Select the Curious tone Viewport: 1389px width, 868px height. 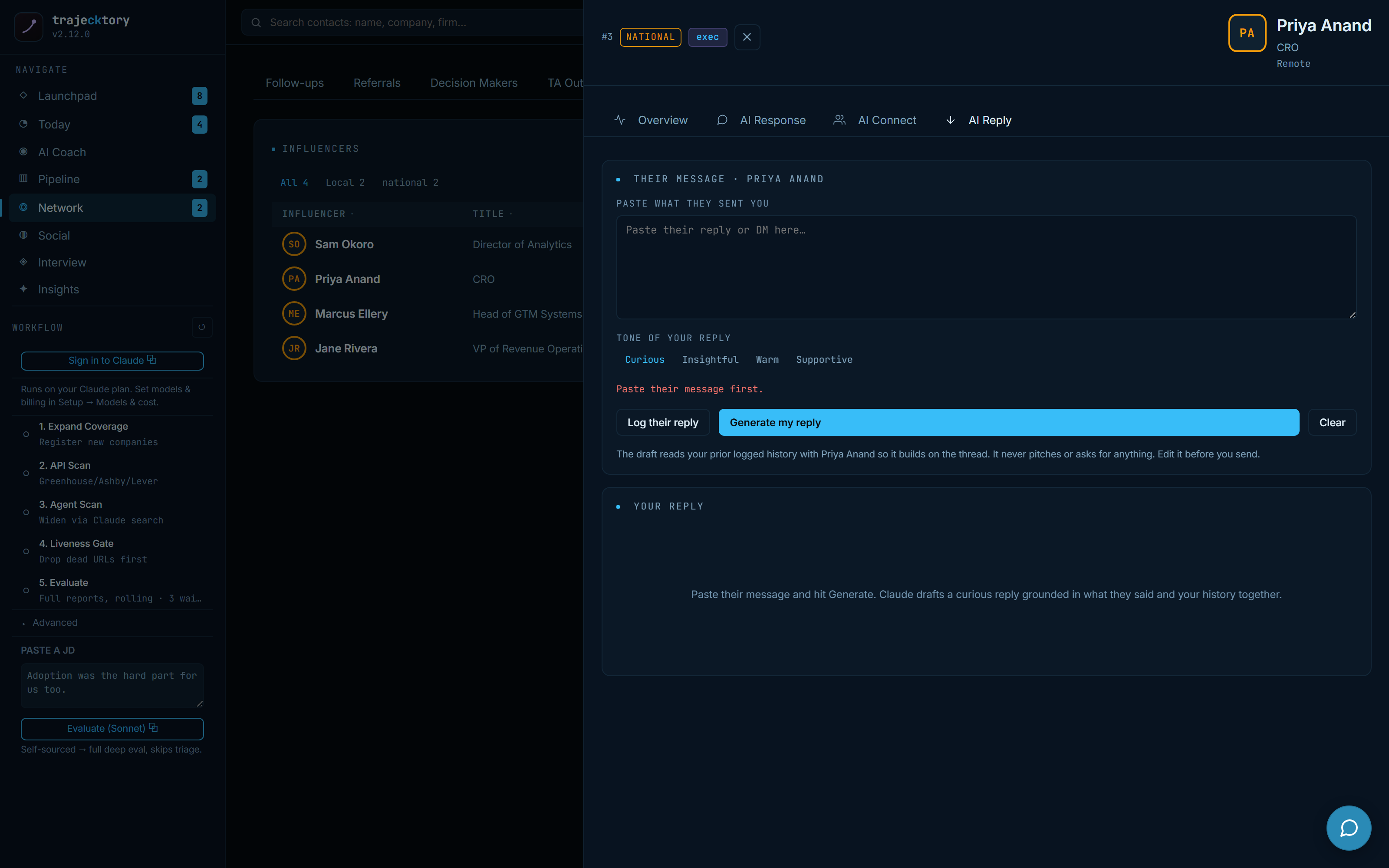click(645, 359)
